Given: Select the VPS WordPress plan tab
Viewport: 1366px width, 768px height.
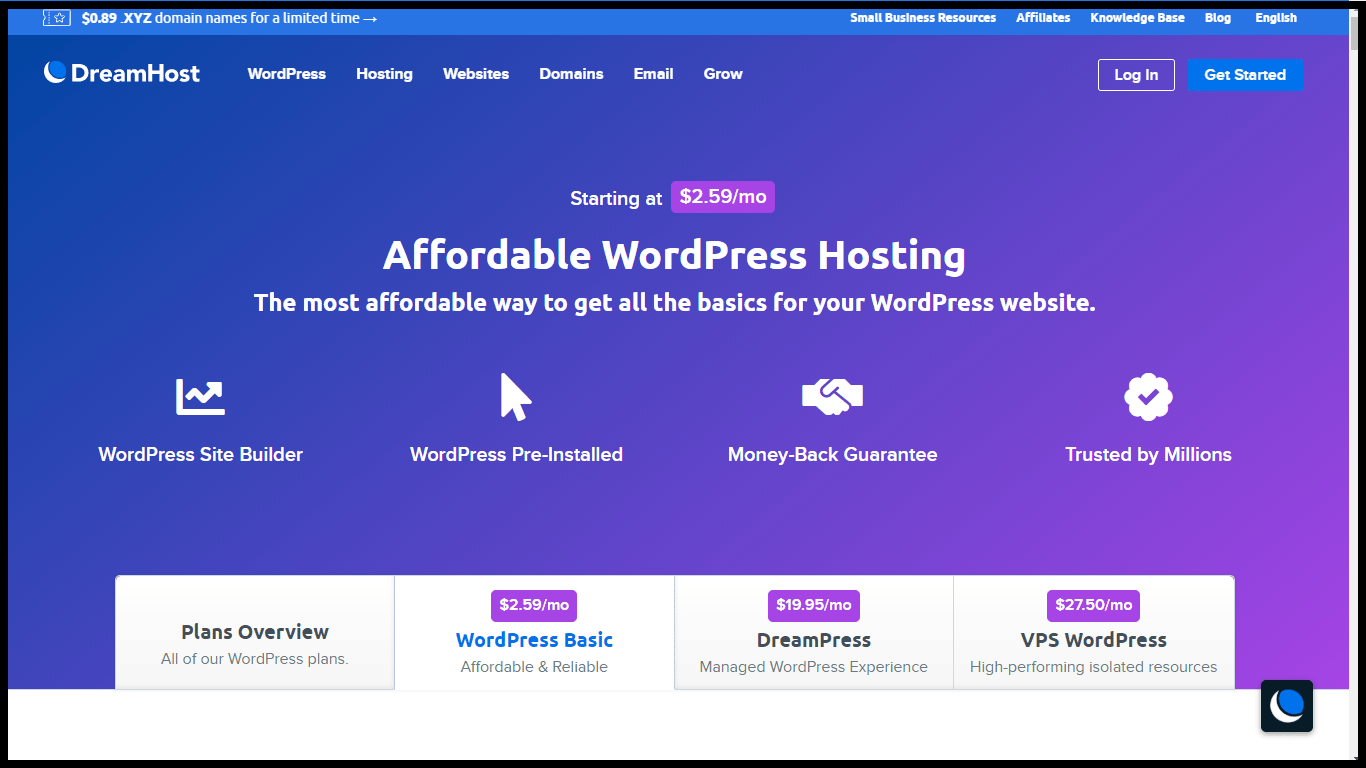Looking at the screenshot, I should pyautogui.click(x=1094, y=632).
